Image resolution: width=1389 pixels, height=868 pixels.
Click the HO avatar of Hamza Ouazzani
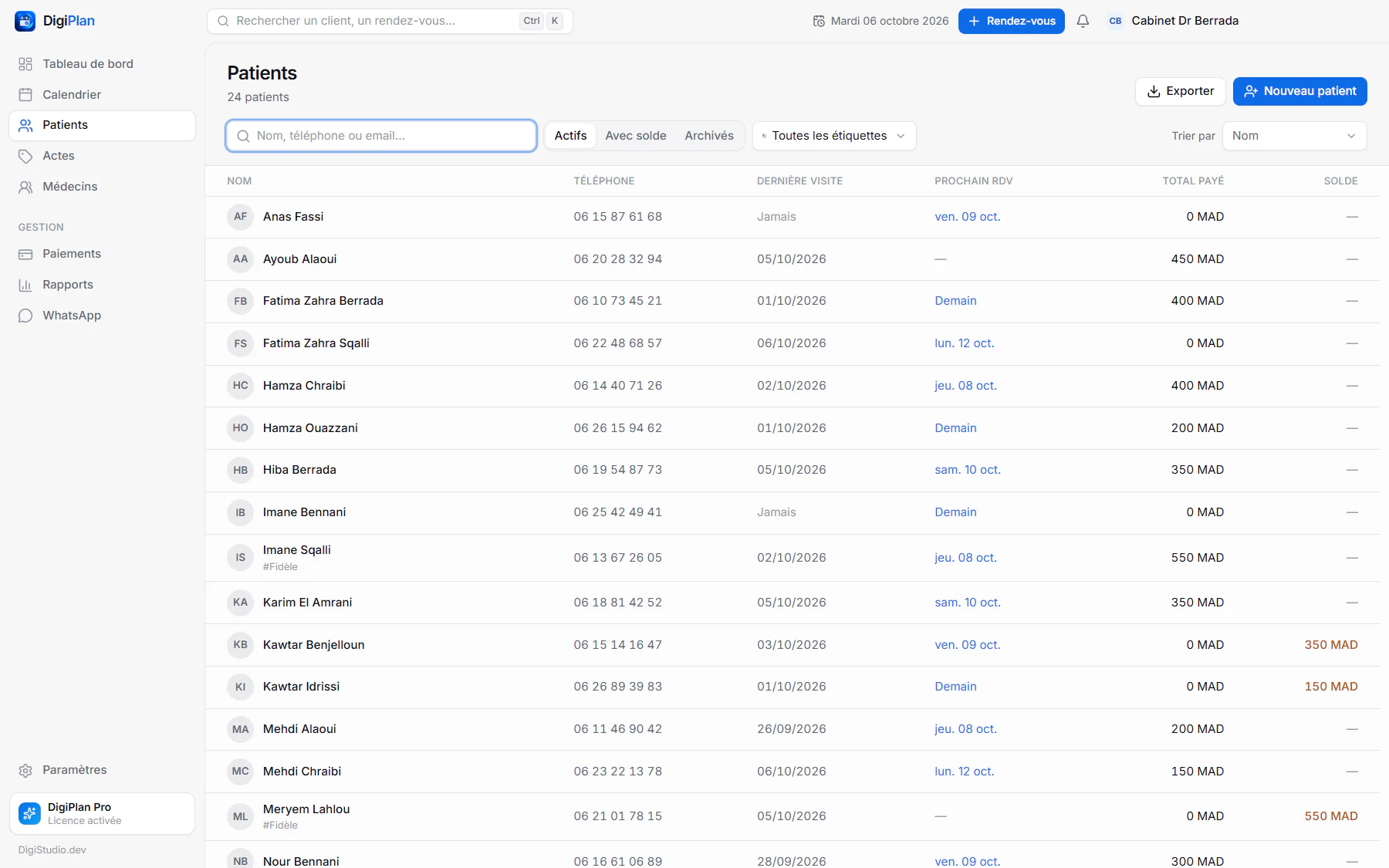(x=240, y=428)
